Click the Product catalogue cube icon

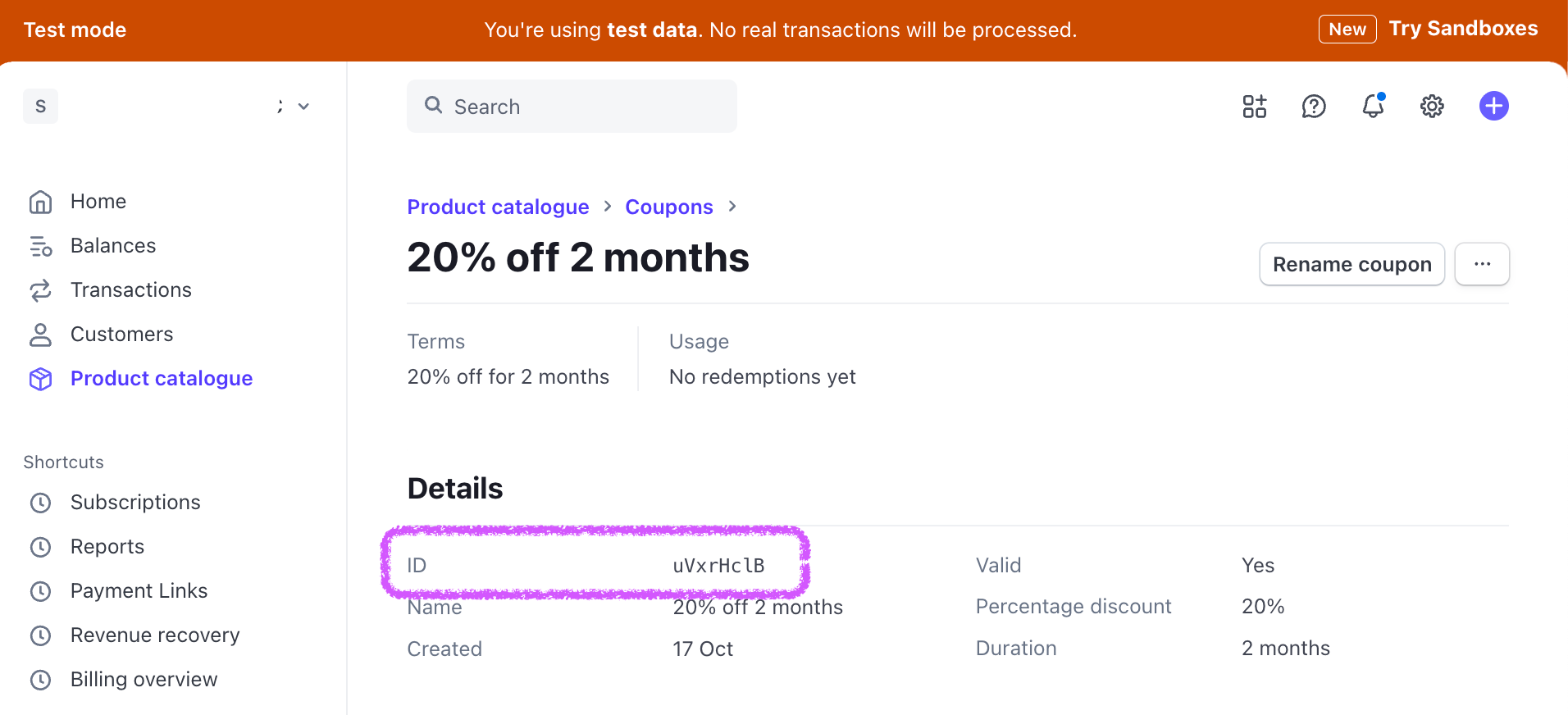pos(40,379)
